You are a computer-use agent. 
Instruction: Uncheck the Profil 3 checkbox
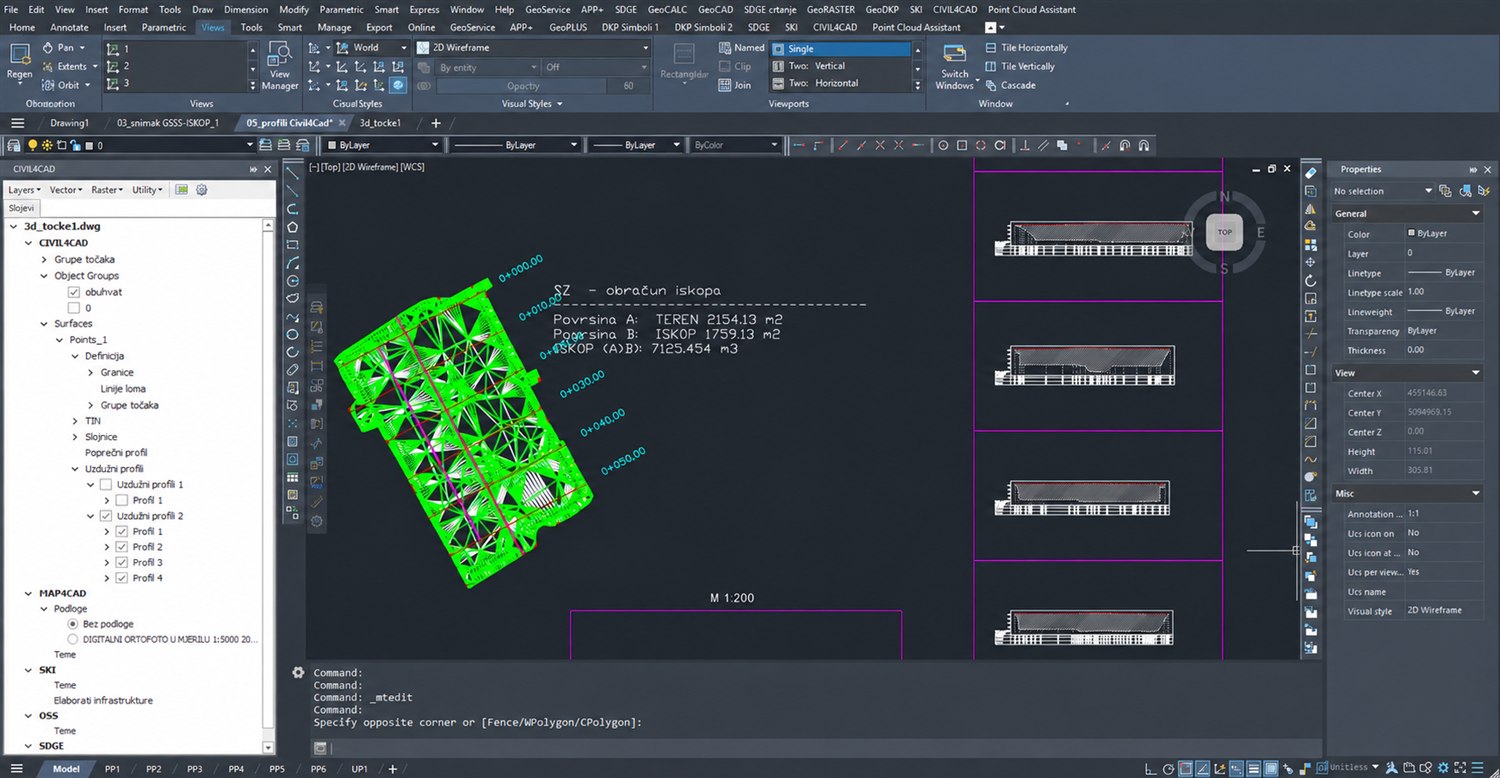click(x=122, y=563)
